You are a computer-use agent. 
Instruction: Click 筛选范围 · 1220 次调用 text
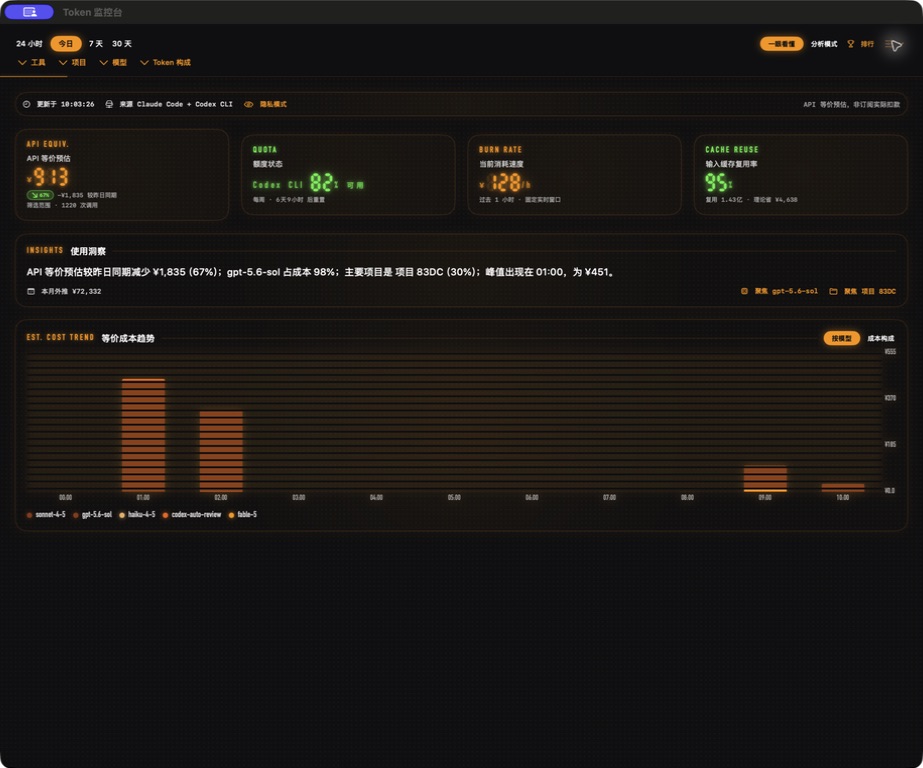pos(62,205)
